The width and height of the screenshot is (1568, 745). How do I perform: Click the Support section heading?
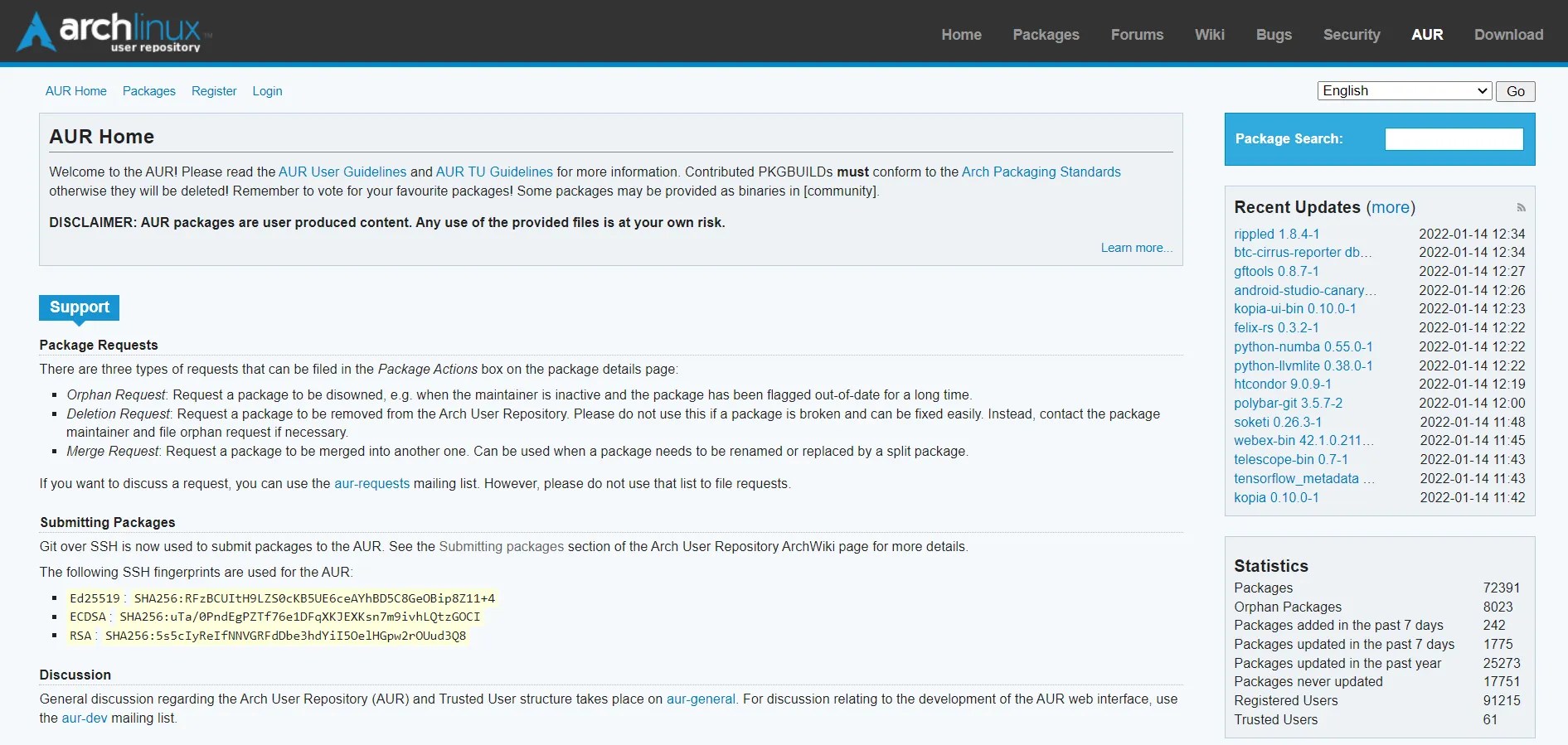tap(80, 307)
